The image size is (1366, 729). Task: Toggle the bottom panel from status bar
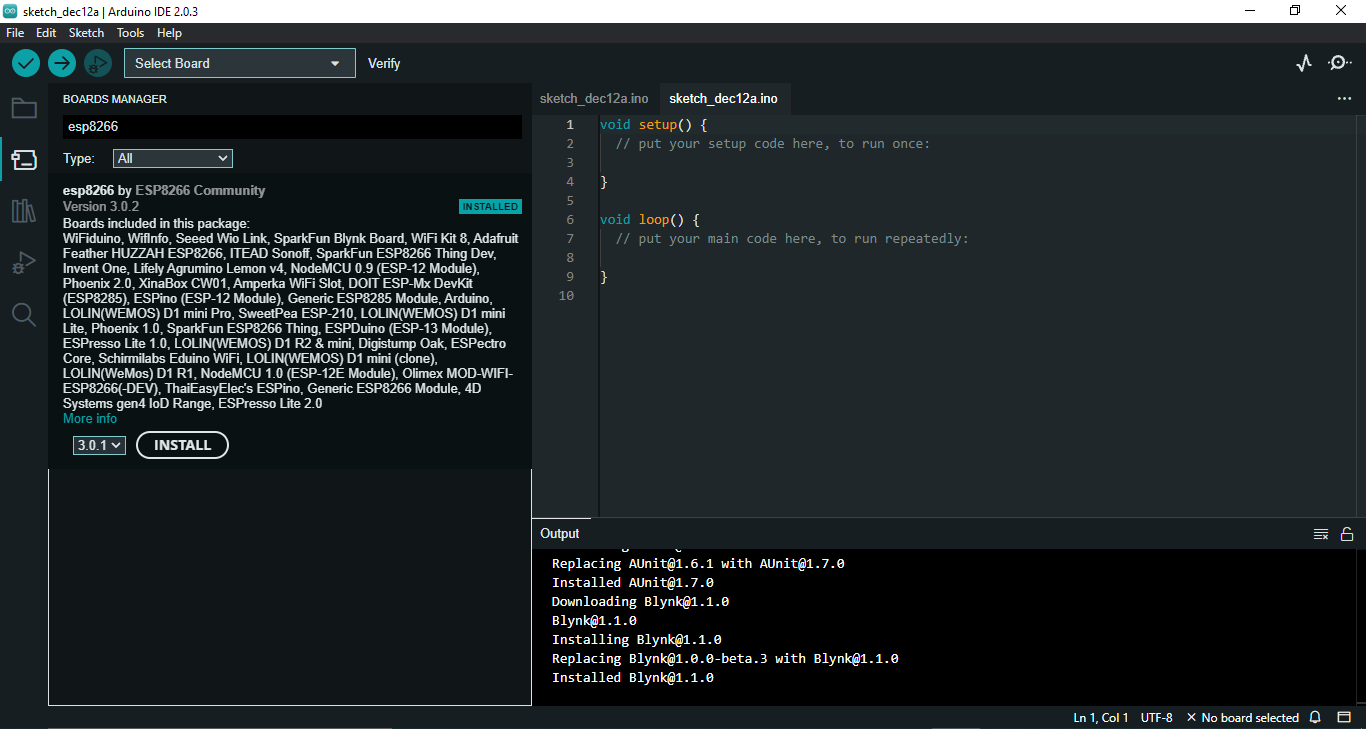tap(1343, 717)
